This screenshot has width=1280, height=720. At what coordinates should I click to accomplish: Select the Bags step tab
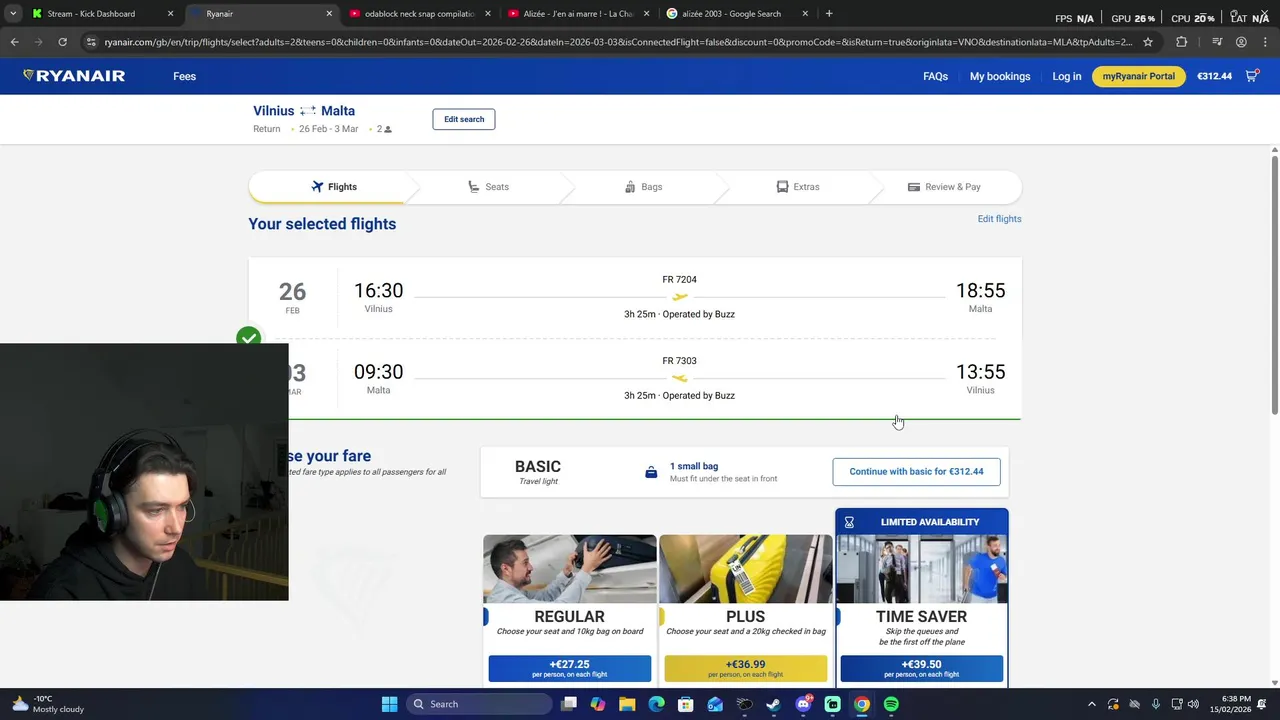tap(643, 187)
